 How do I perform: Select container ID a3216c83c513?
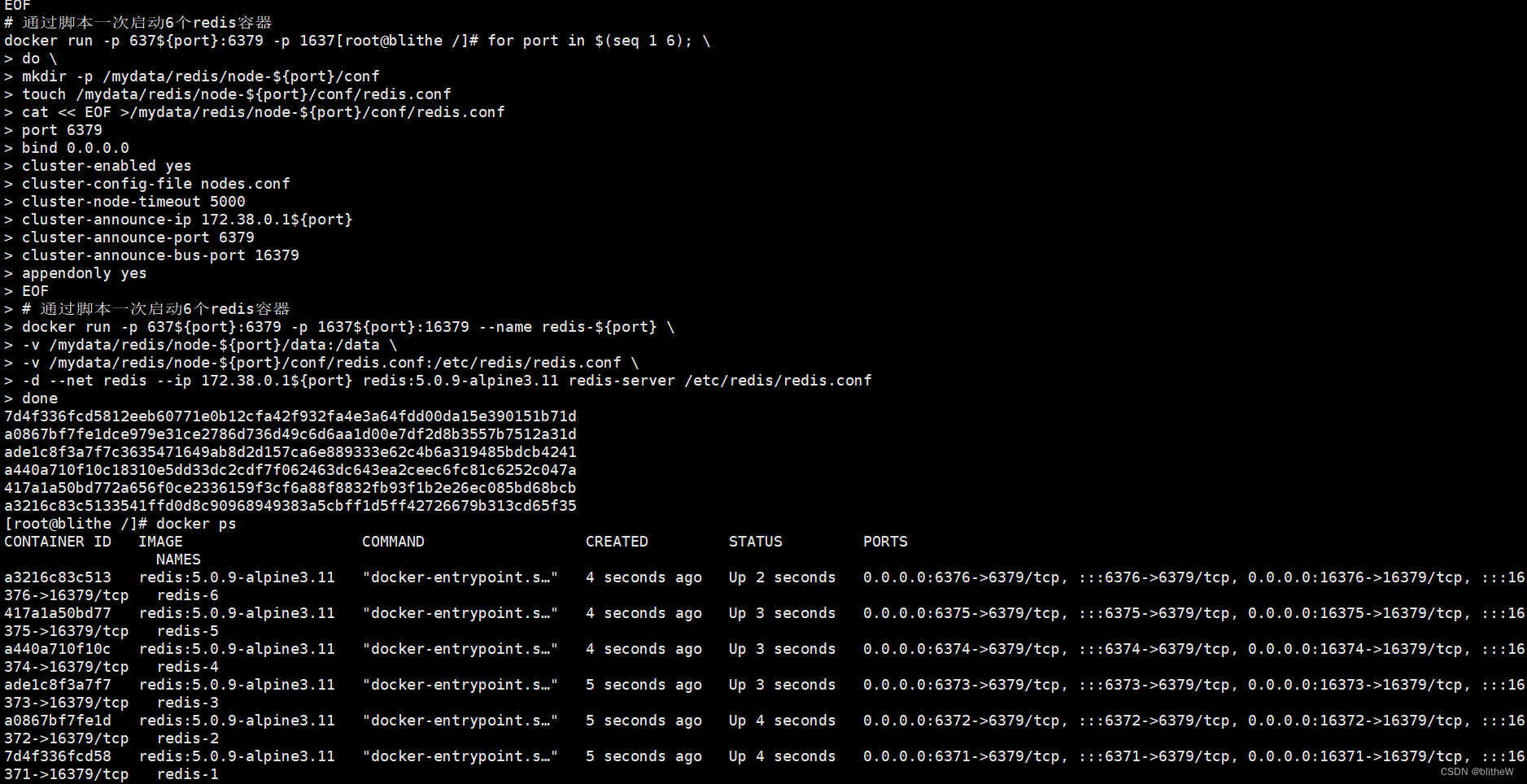58,577
